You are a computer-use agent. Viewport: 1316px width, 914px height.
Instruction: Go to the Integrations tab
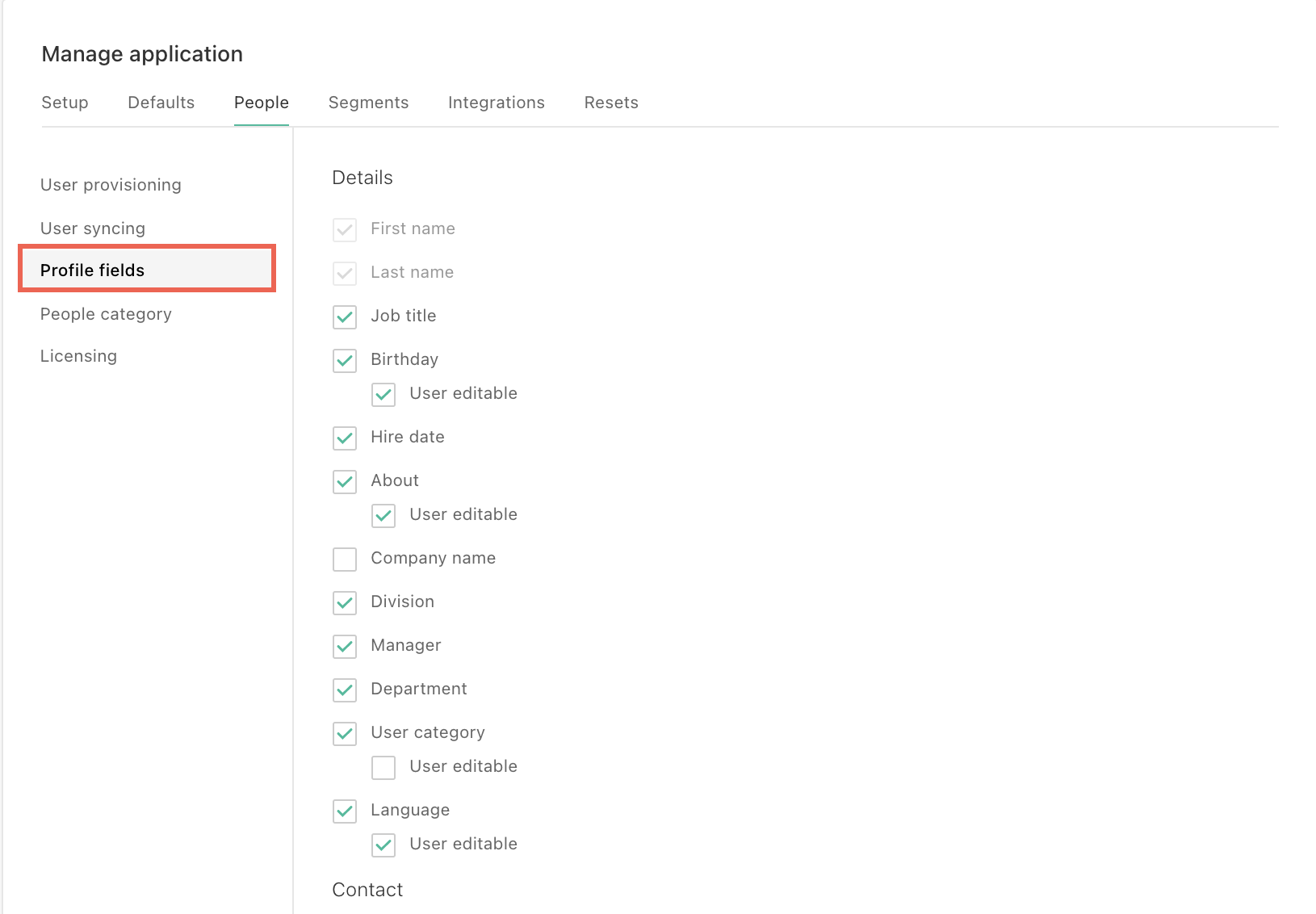[497, 103]
